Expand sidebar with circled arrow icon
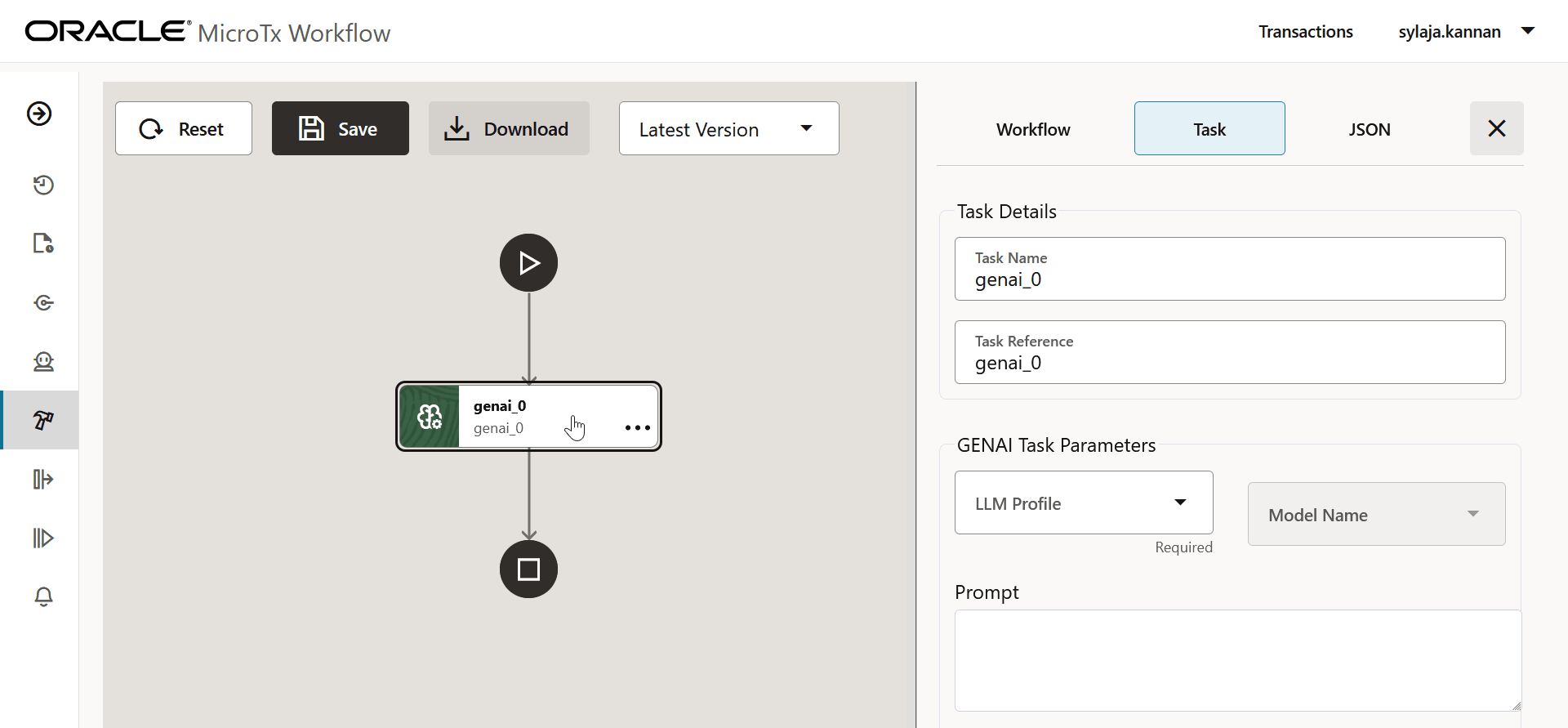 (39, 114)
